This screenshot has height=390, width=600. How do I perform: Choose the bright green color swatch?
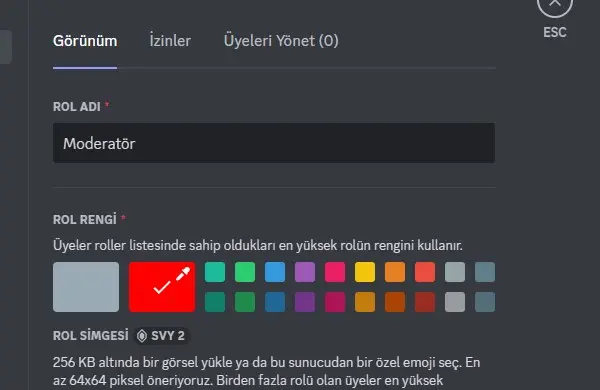[245, 272]
